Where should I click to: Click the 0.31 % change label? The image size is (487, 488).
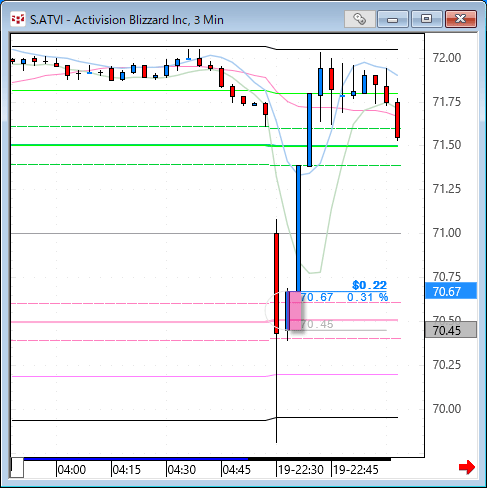click(x=367, y=297)
